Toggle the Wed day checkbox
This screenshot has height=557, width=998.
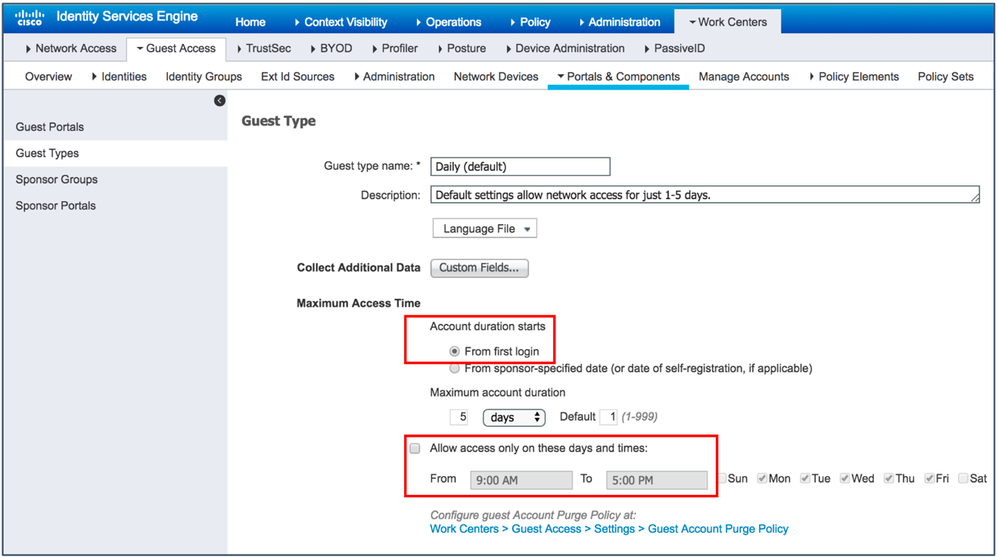click(845, 479)
